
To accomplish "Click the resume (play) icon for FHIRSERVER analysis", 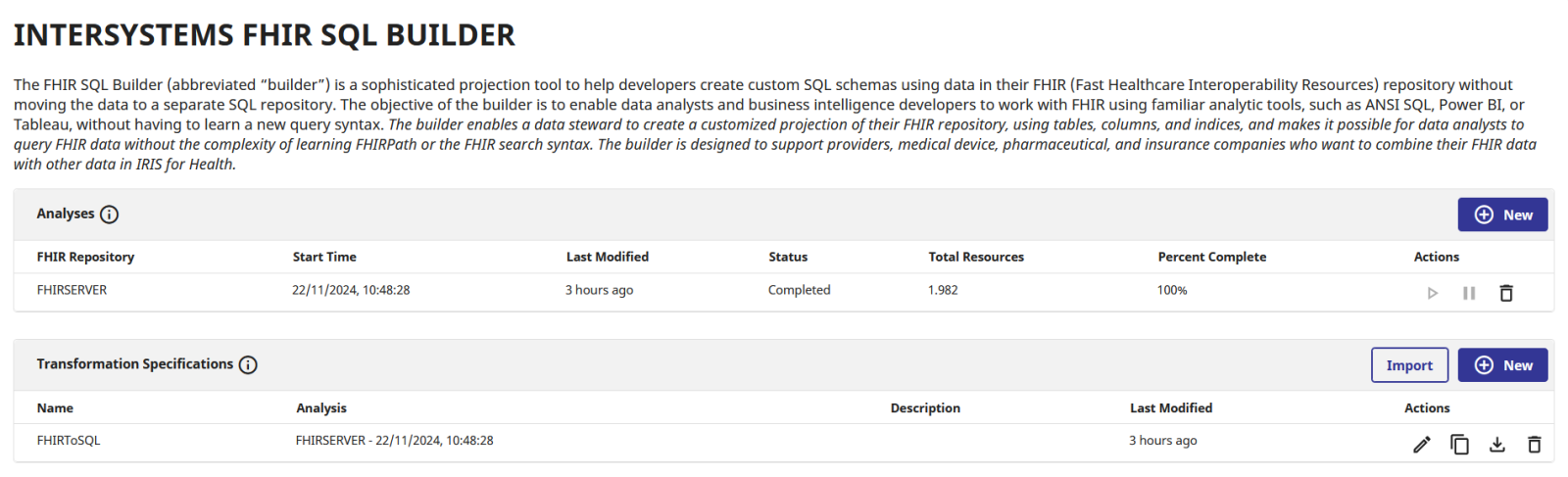I will [1432, 293].
